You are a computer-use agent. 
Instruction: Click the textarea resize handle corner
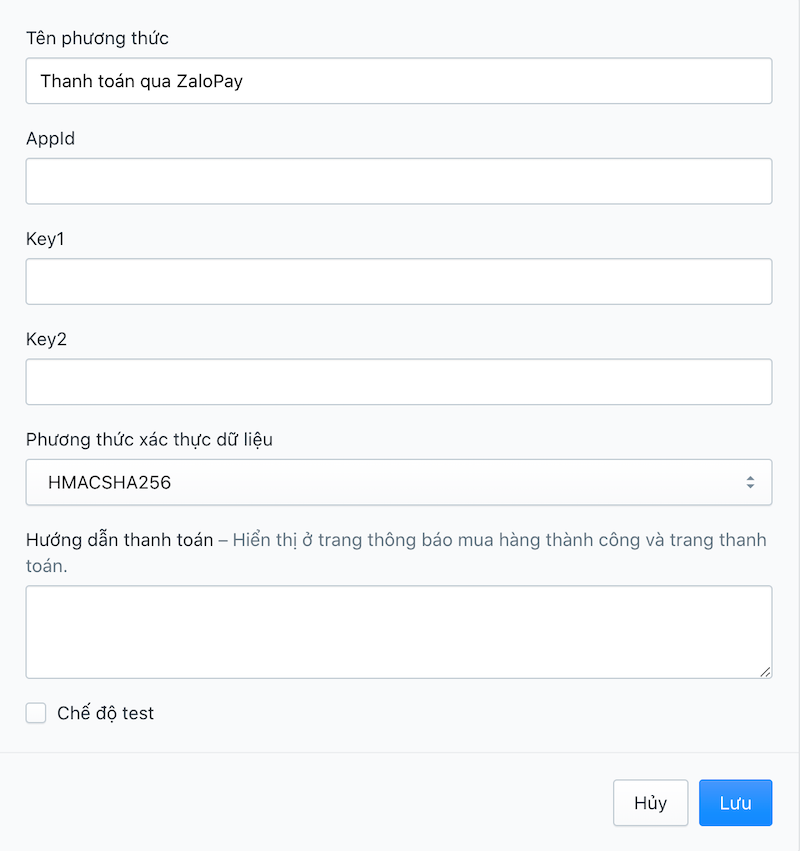click(x=765, y=672)
